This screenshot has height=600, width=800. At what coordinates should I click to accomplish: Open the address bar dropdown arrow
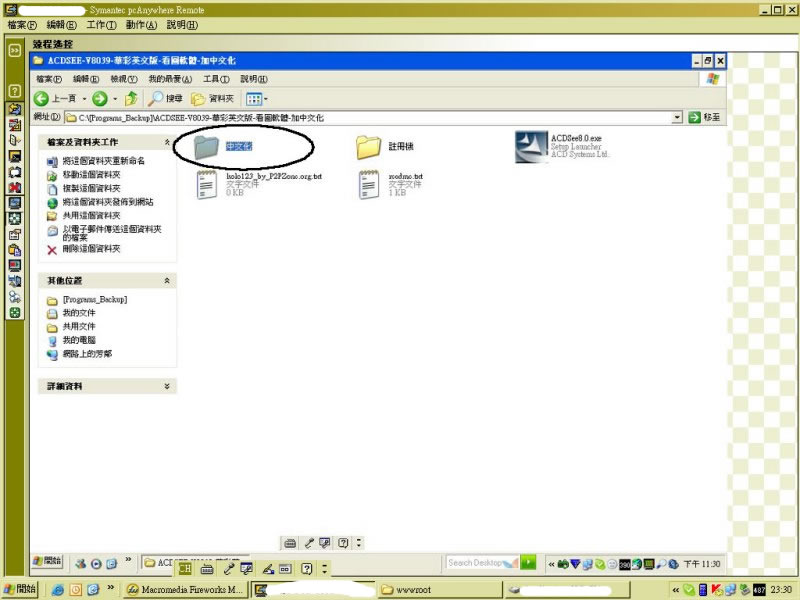[677, 118]
